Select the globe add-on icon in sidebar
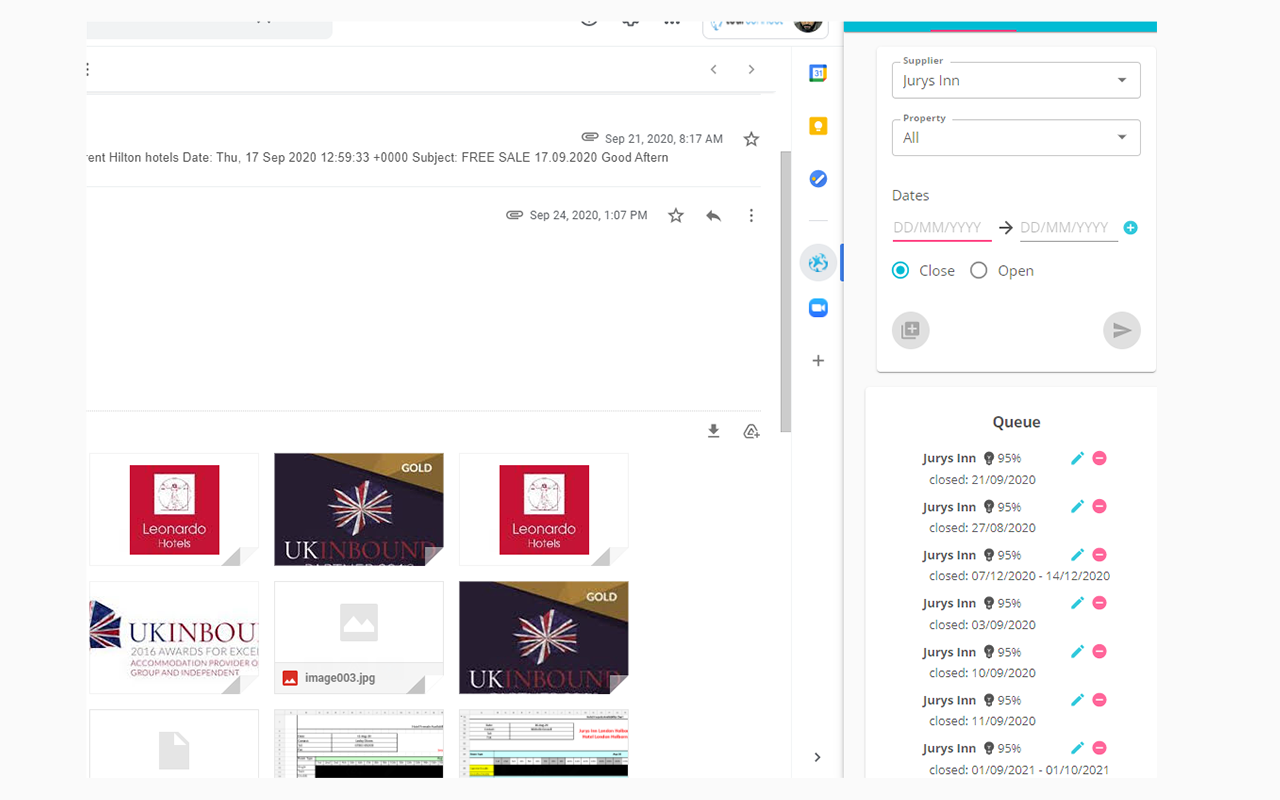 pyautogui.click(x=818, y=262)
